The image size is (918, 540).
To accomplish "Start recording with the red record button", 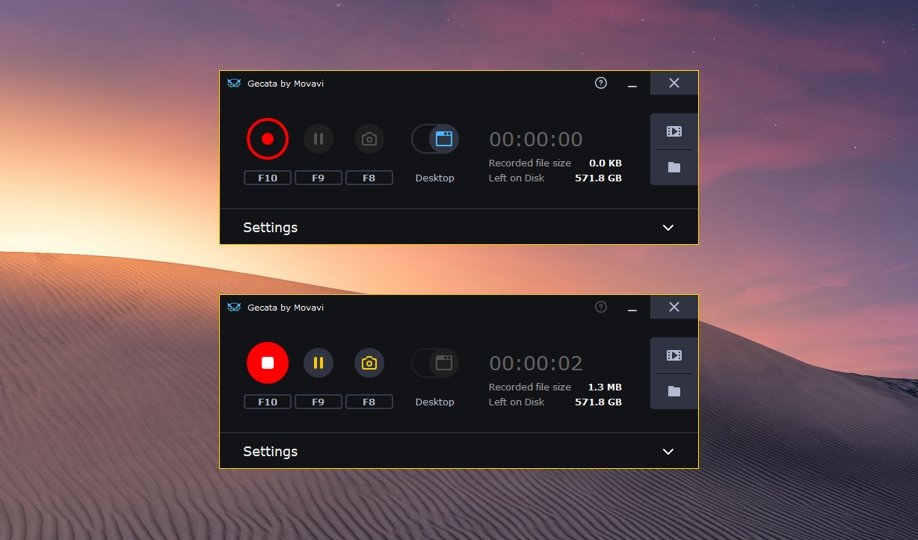I will (268, 139).
